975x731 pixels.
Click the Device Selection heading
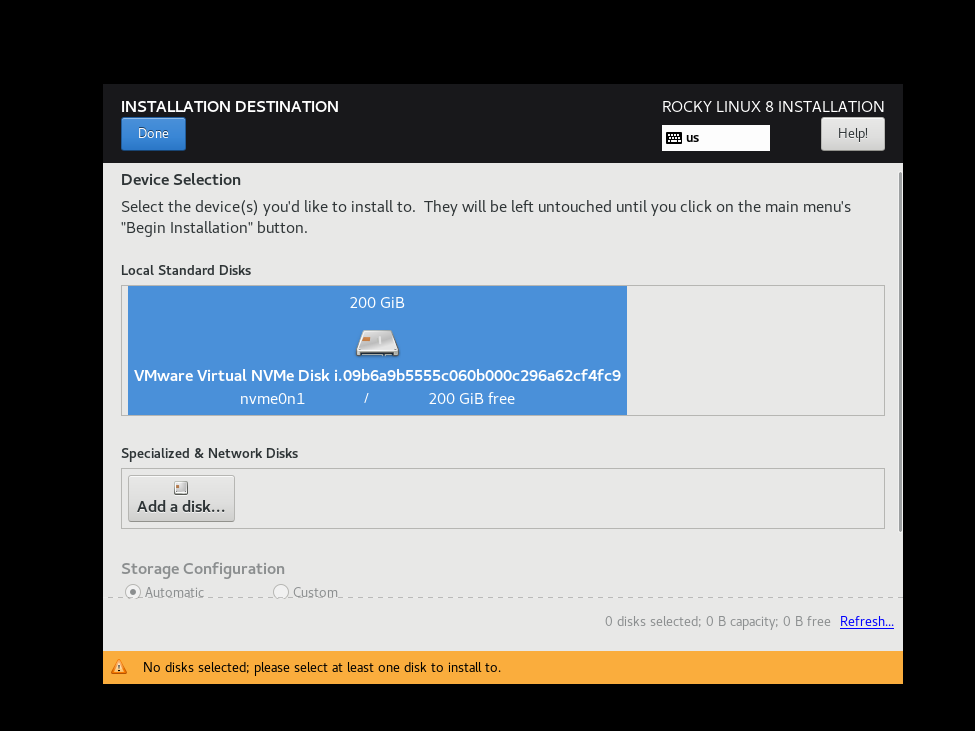181,180
